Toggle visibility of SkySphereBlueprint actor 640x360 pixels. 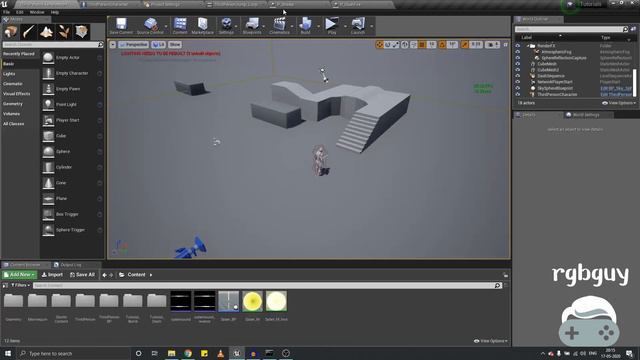point(518,88)
